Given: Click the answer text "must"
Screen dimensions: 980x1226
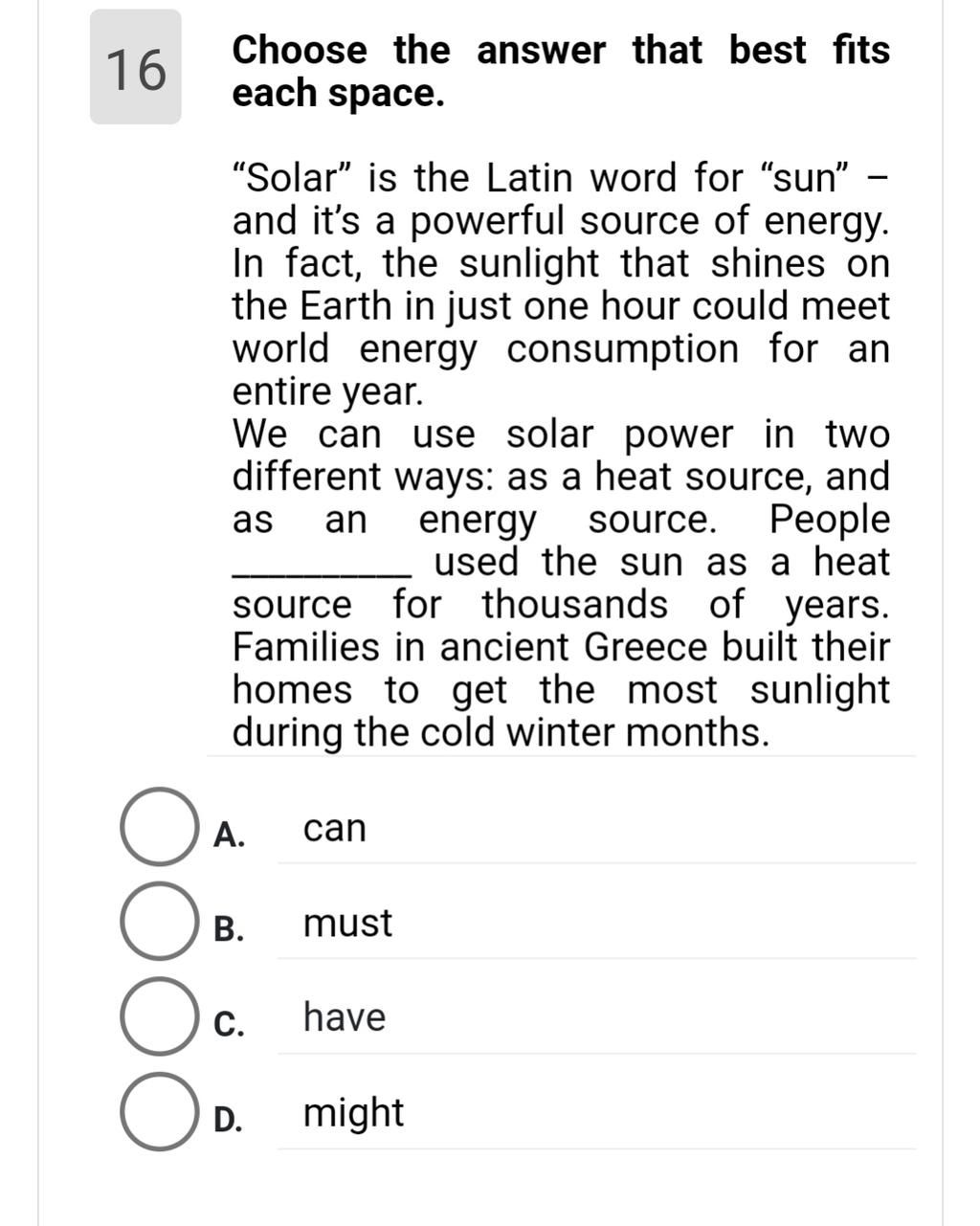Looking at the screenshot, I should [347, 923].
